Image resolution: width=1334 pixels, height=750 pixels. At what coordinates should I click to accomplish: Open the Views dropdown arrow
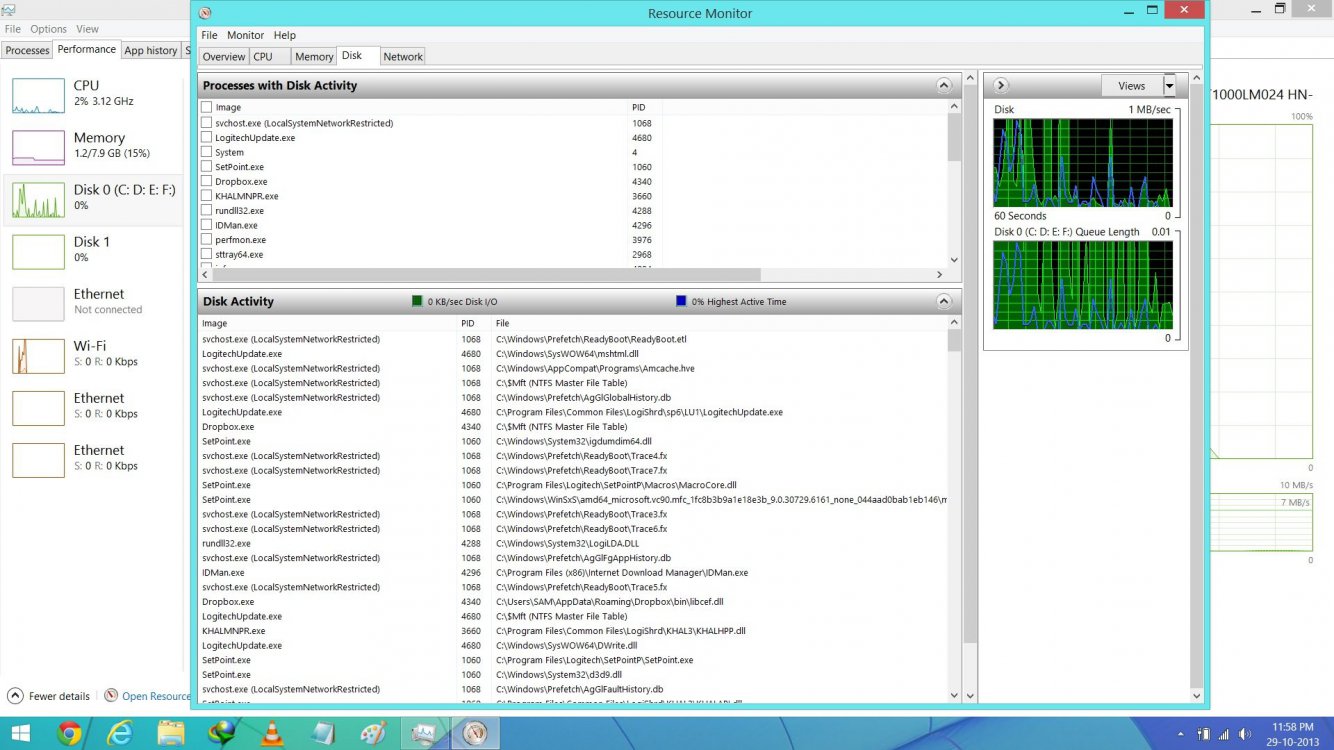coord(1169,86)
